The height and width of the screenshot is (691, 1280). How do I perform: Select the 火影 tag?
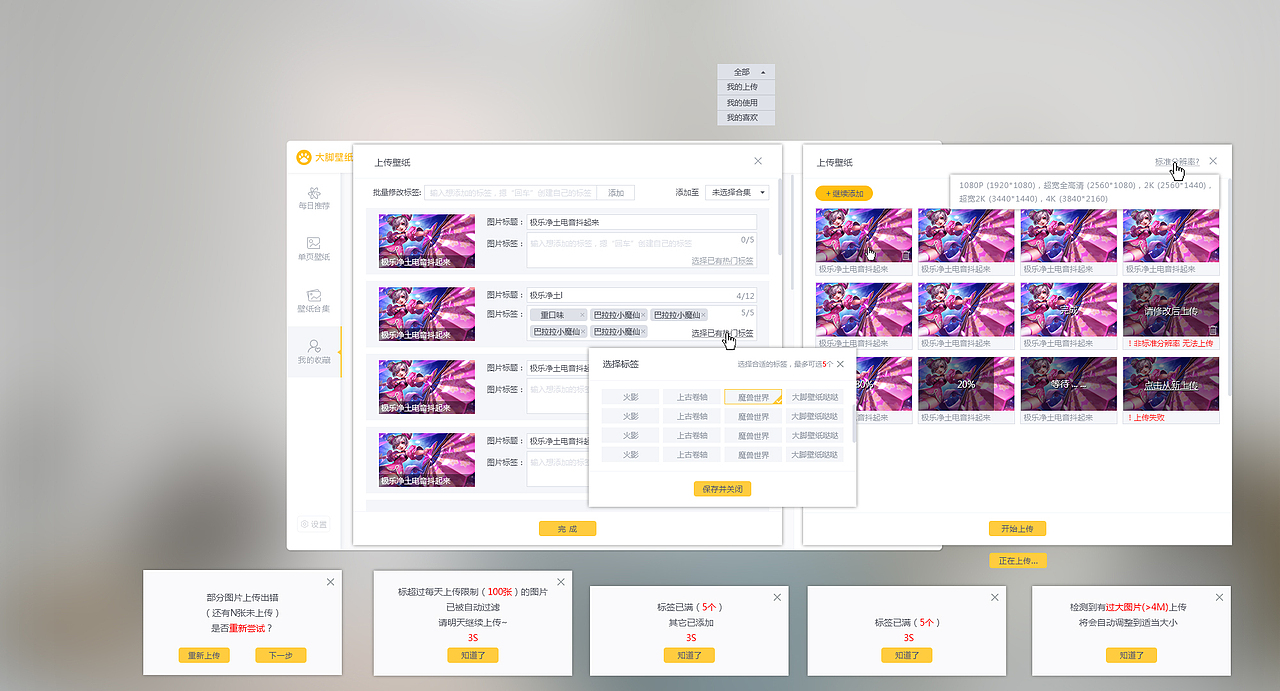(630, 396)
